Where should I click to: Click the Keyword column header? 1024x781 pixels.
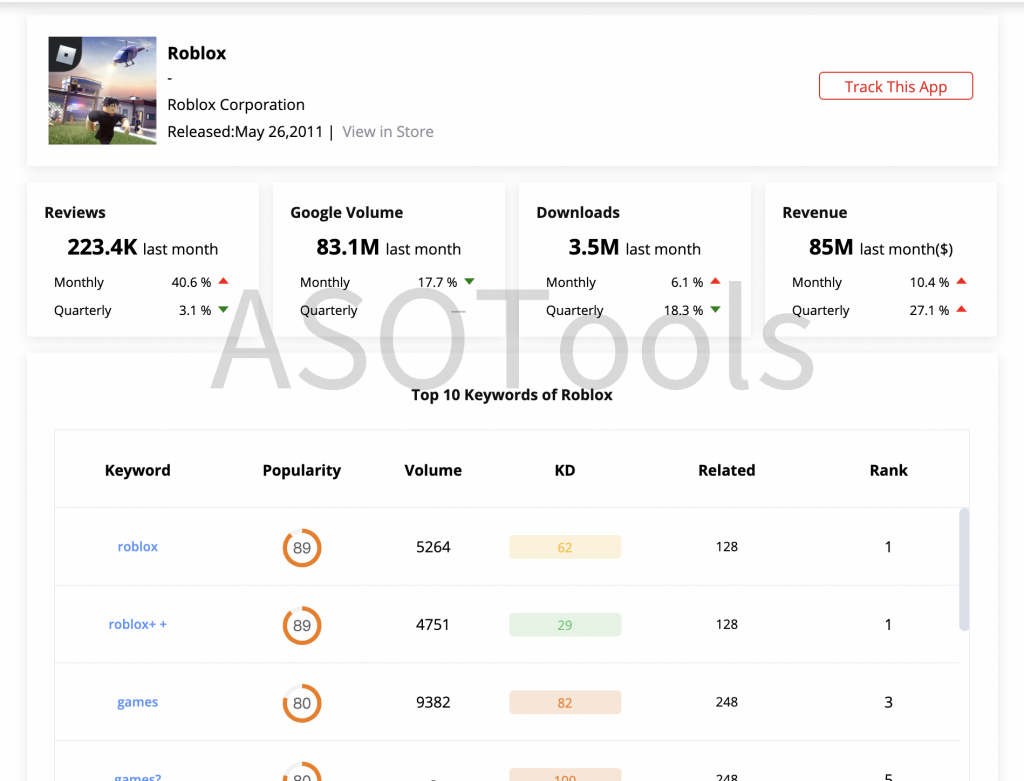pos(138,470)
